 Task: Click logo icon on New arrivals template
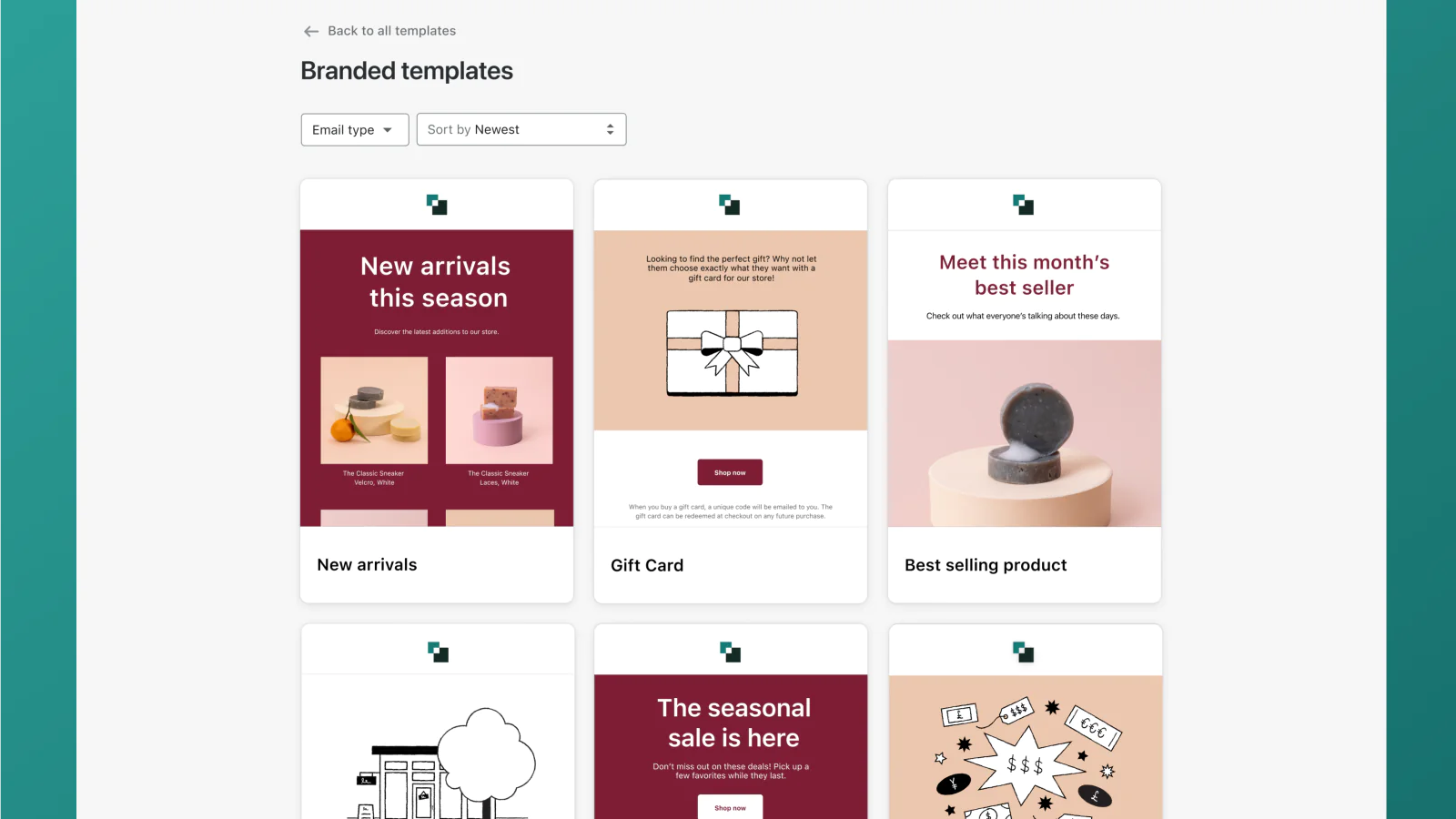(x=437, y=205)
